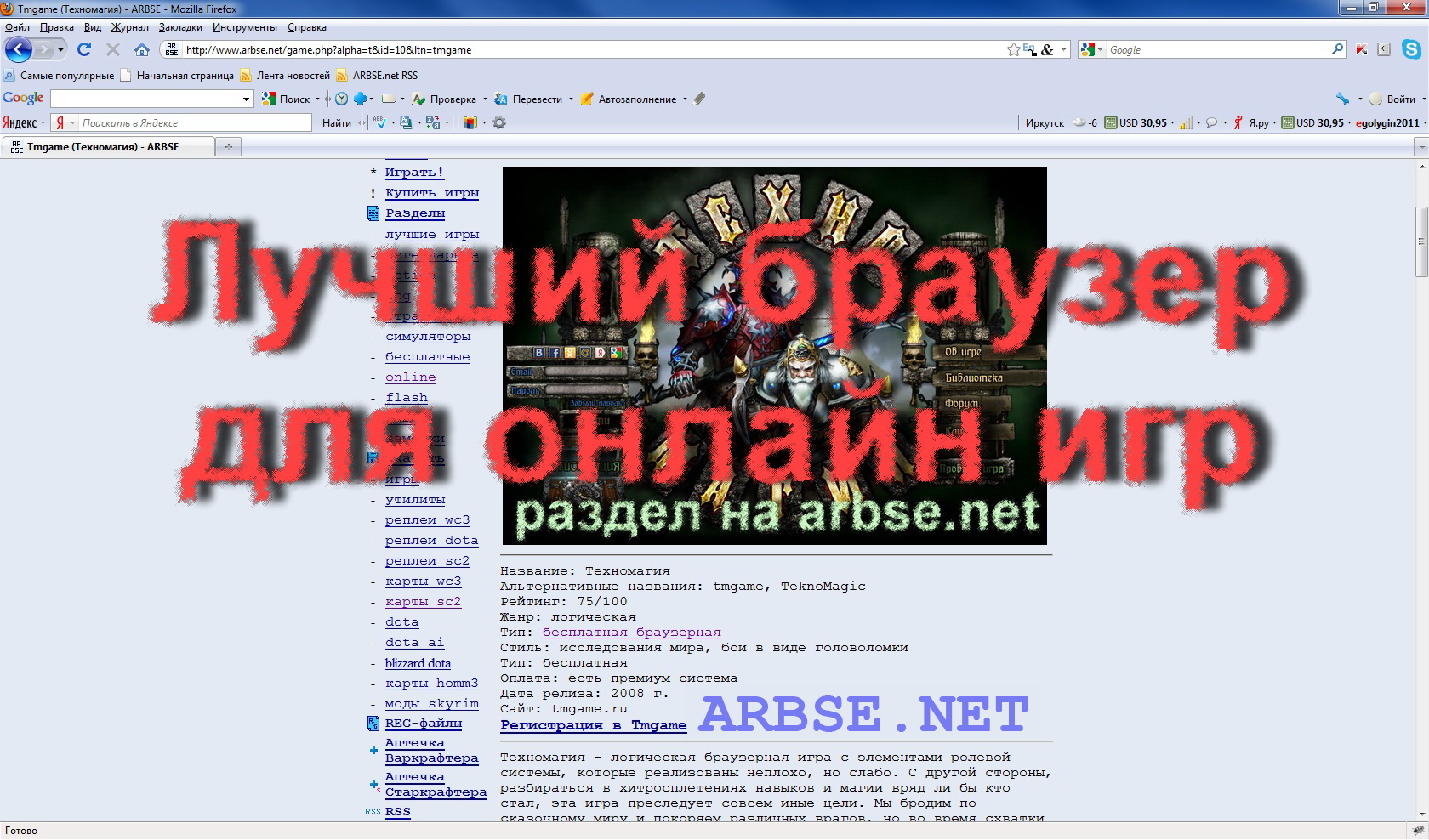Open the Лента новостей bookmark feed
Screen dimensions: 1429x840
pos(285,76)
